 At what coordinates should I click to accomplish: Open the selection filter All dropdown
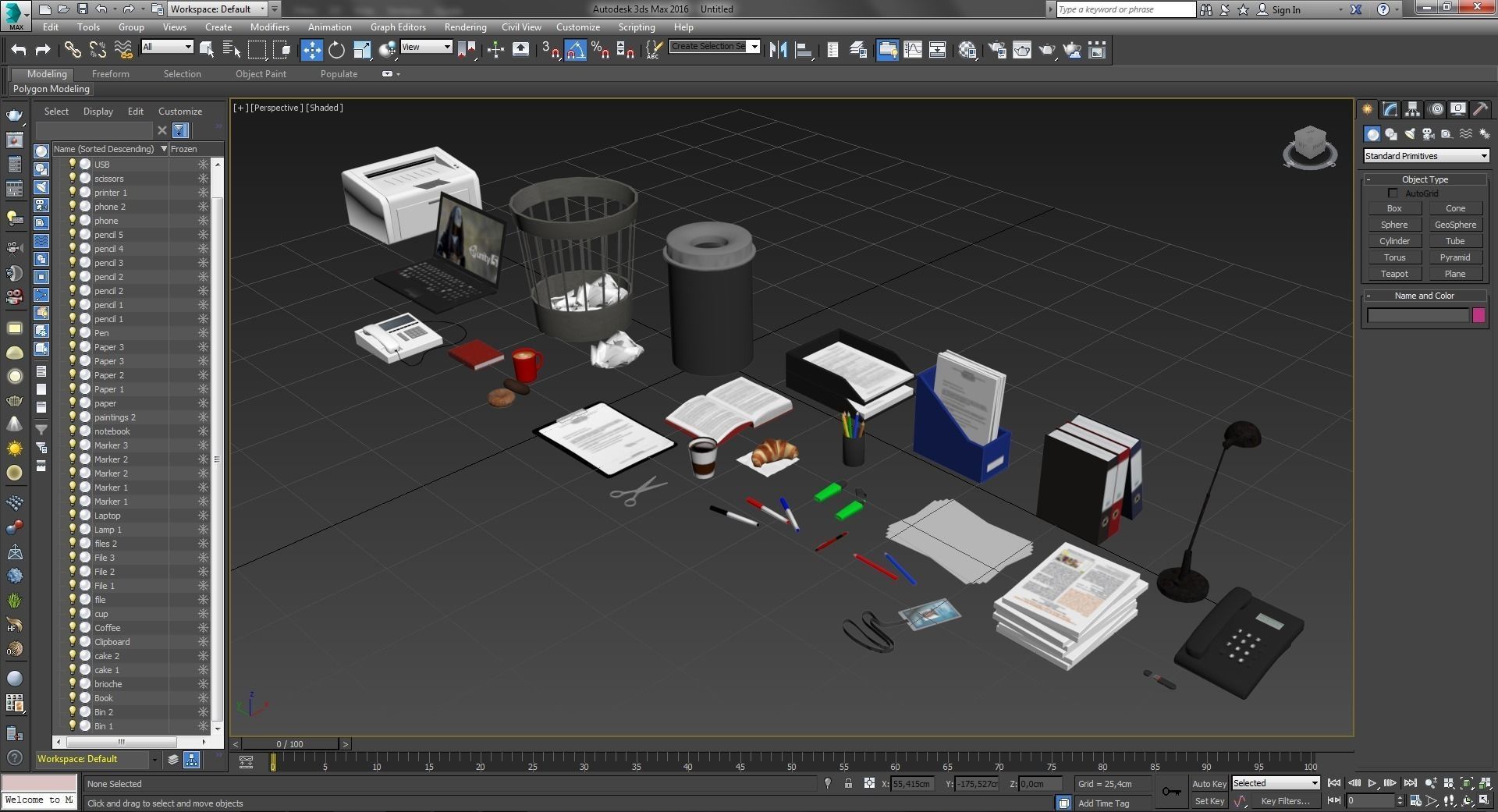tap(167, 47)
